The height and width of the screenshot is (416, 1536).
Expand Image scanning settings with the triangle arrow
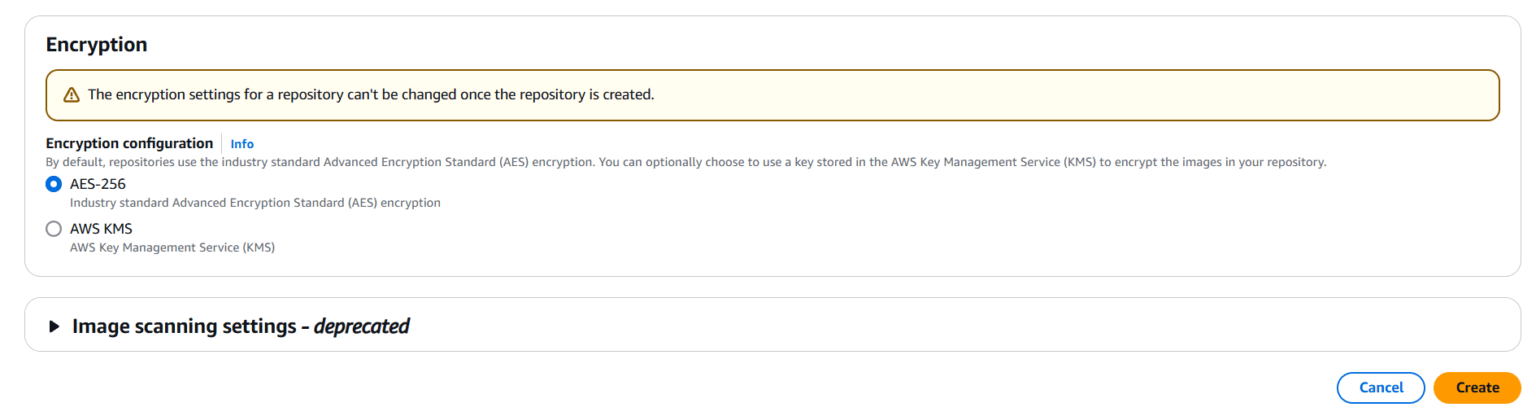point(55,326)
